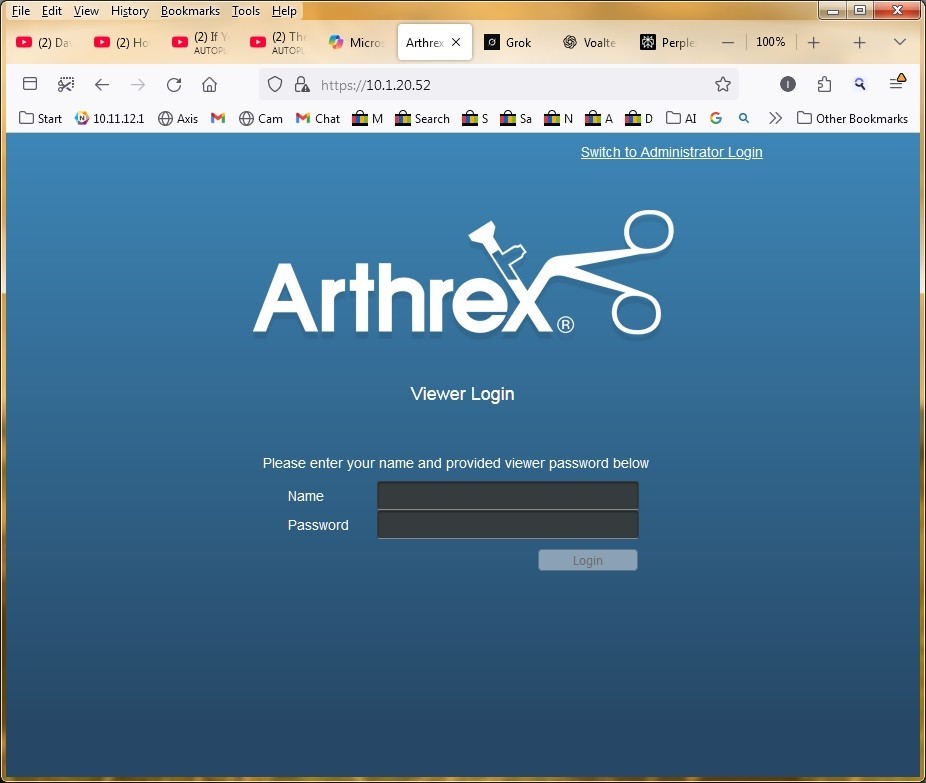This screenshot has width=926, height=783.
Task: Go to the home page
Action: pos(210,84)
